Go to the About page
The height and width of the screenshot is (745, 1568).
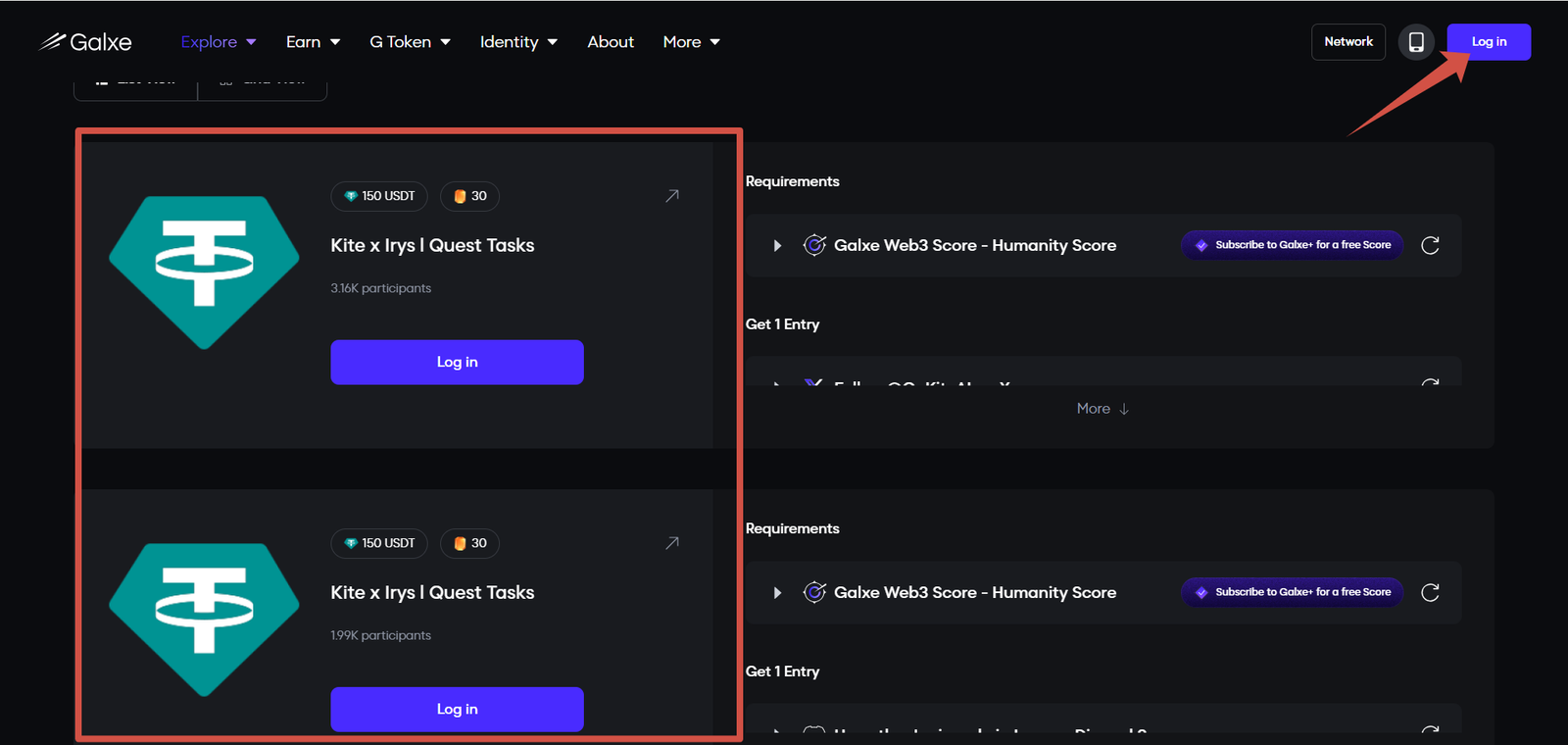tap(611, 42)
